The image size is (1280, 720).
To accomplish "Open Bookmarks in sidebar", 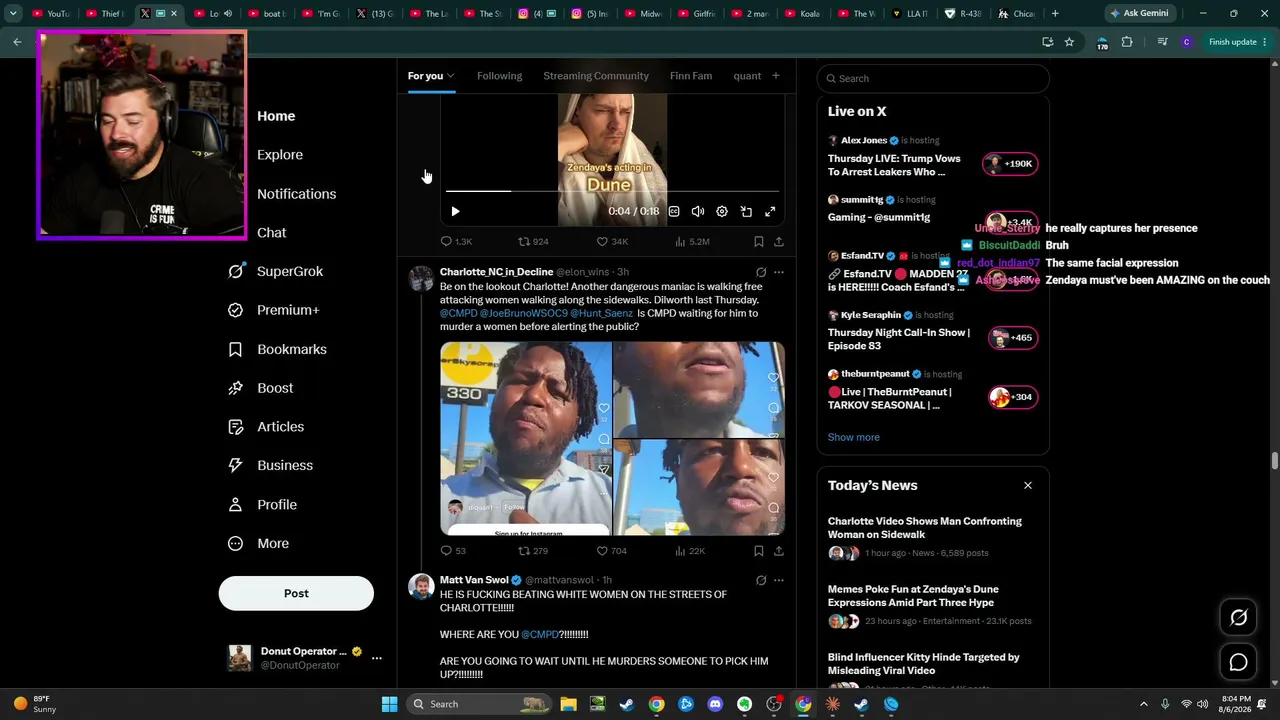I will coord(277,349).
